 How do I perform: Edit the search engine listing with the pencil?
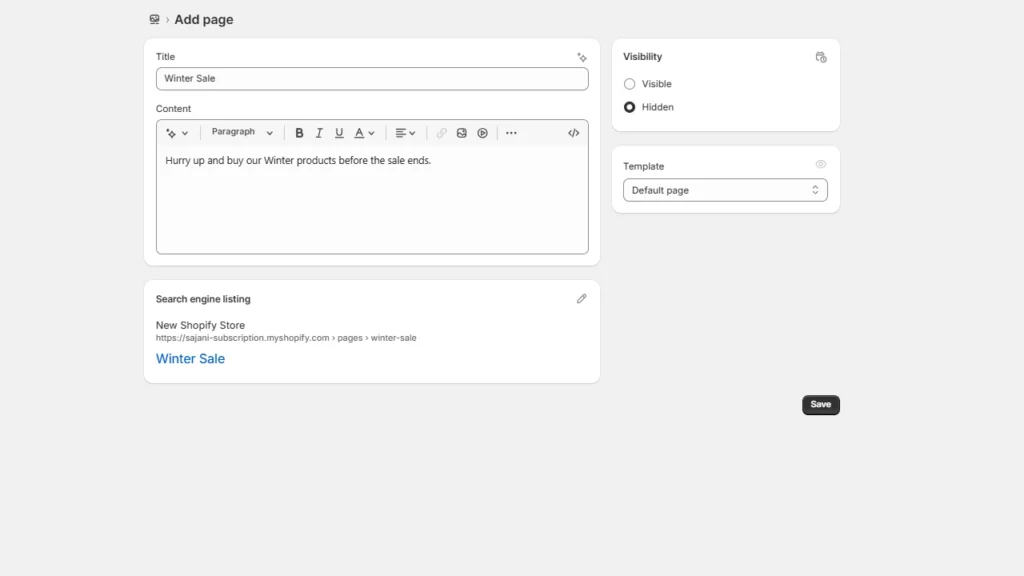coord(582,298)
